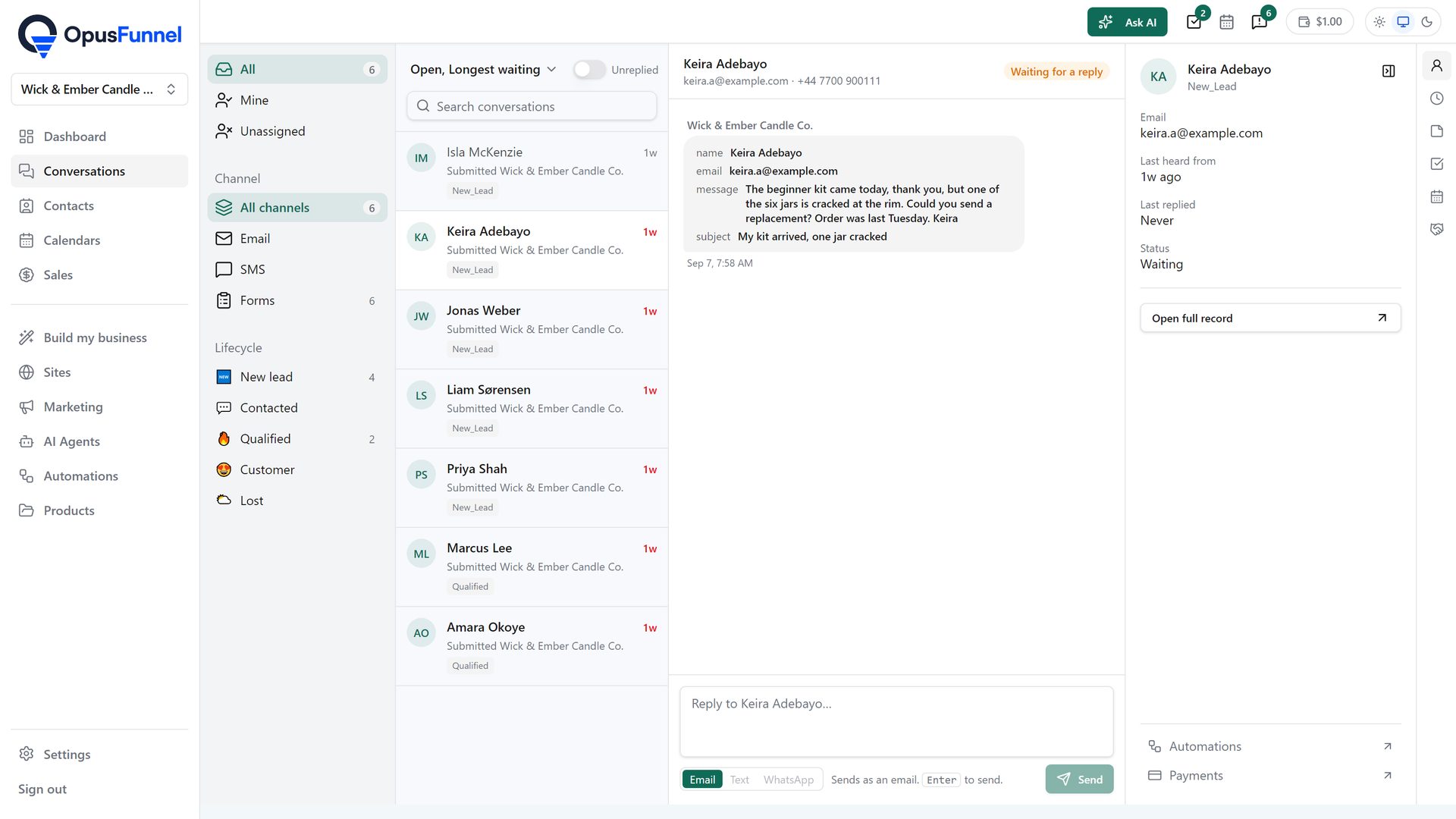Open Marcus Lee conversation
The width and height of the screenshot is (1456, 819).
[x=532, y=567]
